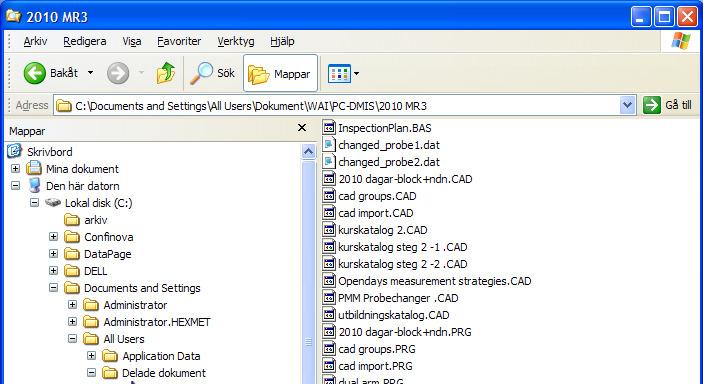703x384 pixels.
Task: Select changed_probe1.dat file icon
Action: click(329, 145)
